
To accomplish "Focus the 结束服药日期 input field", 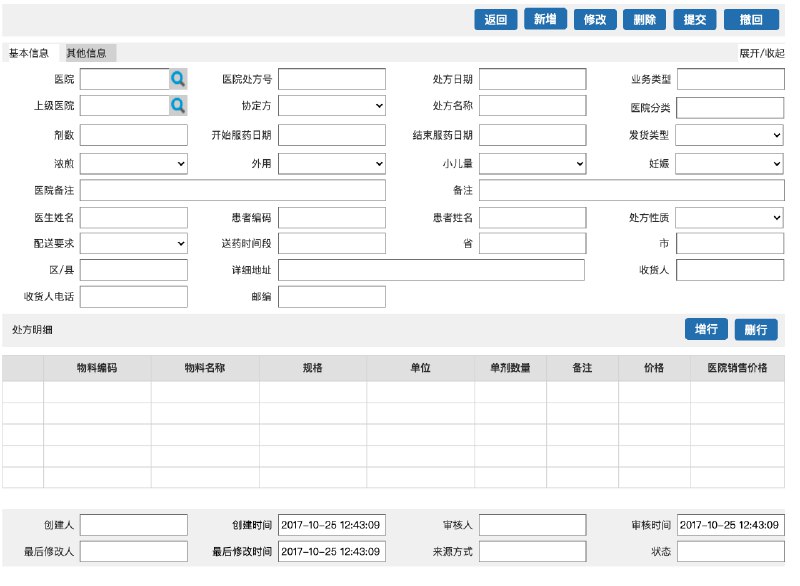I will point(532,135).
